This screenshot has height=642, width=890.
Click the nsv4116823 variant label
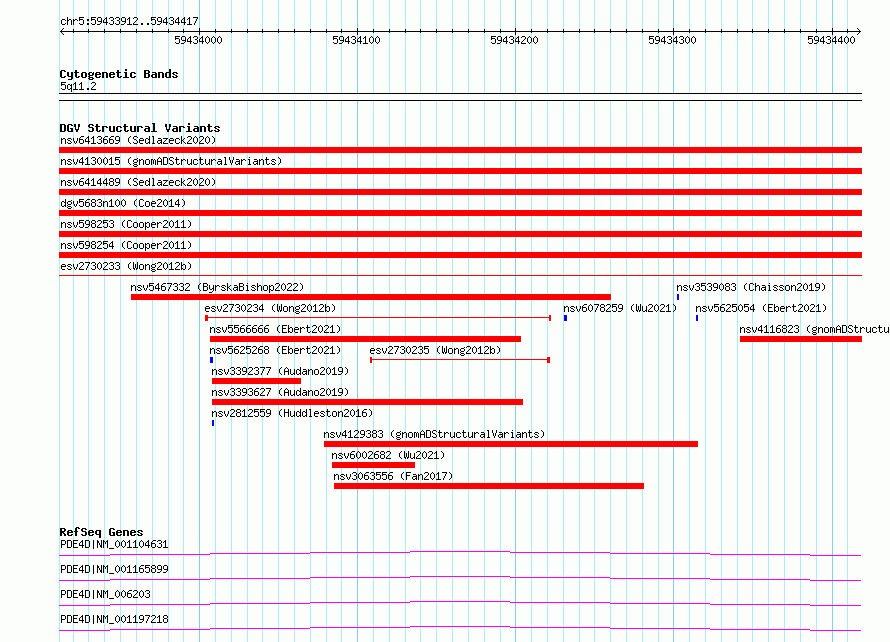[814, 329]
